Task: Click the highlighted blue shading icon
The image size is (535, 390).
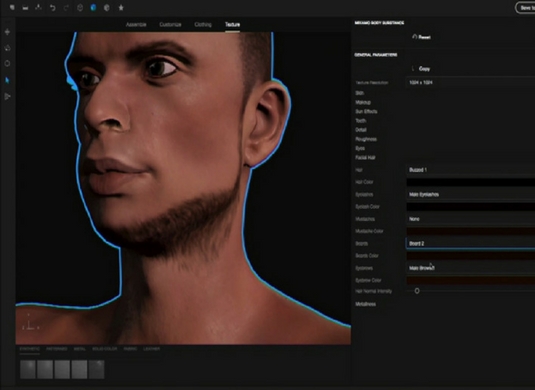Action: point(93,8)
